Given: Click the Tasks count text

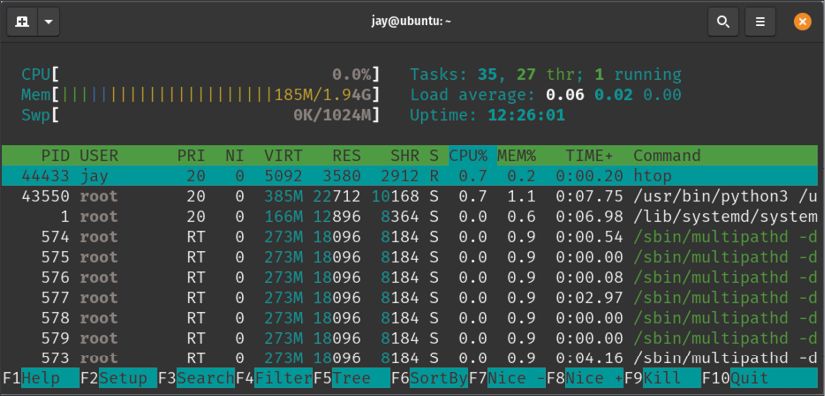Looking at the screenshot, I should pyautogui.click(x=546, y=75).
